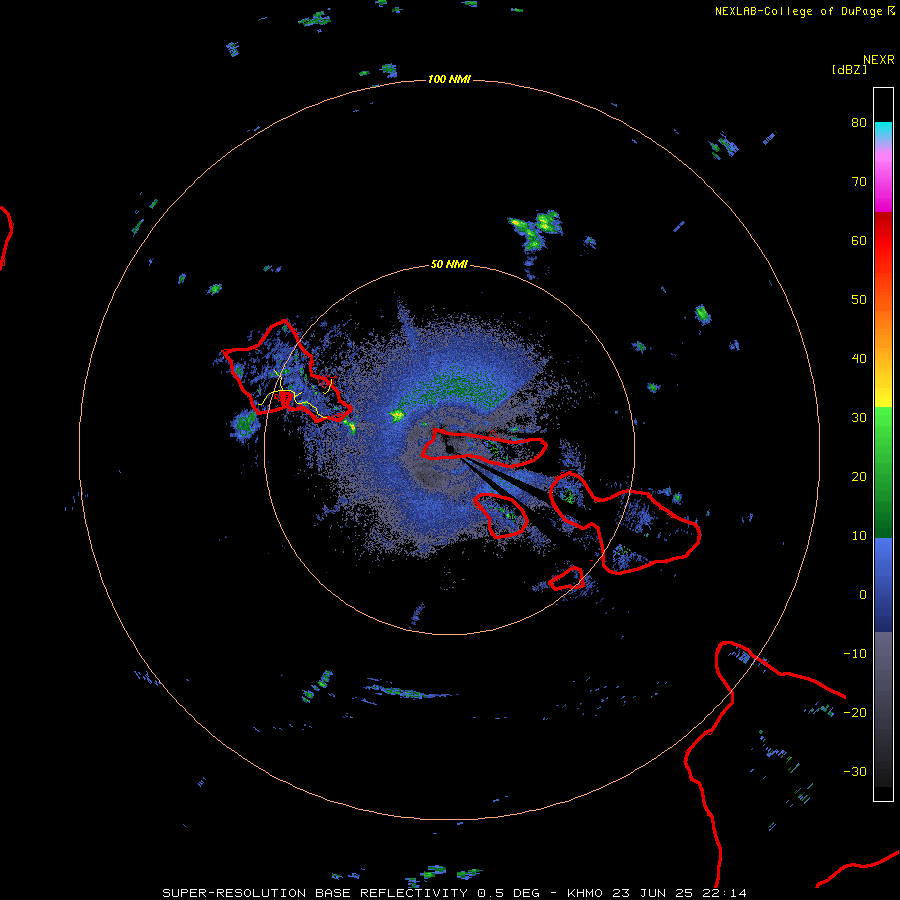Click the green segment of the dBZ color bar

click(883, 472)
